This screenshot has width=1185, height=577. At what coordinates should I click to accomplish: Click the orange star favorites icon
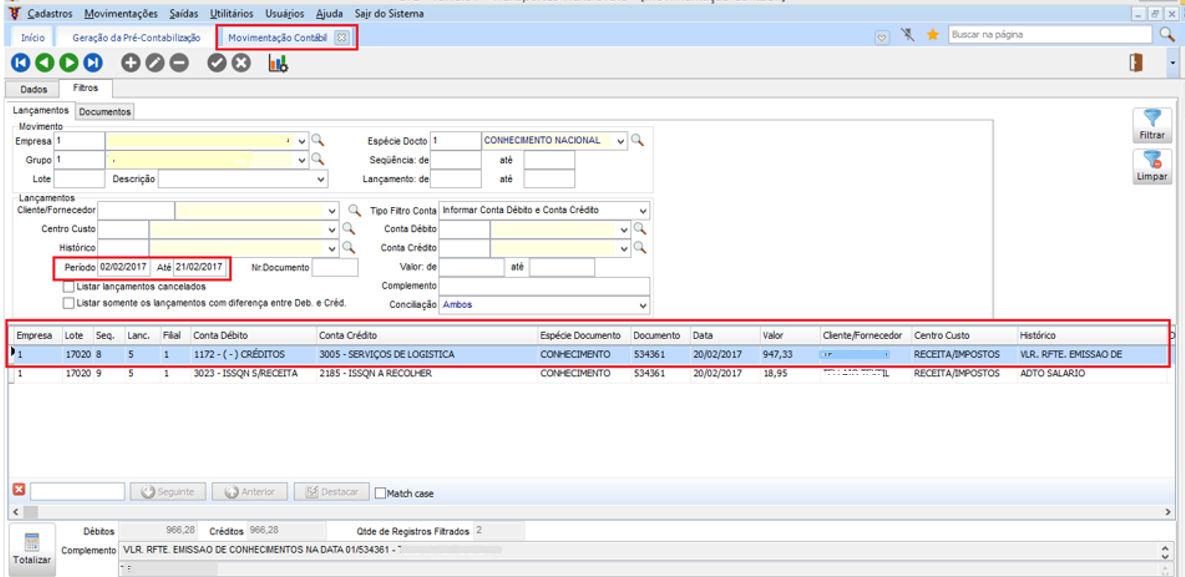(932, 35)
